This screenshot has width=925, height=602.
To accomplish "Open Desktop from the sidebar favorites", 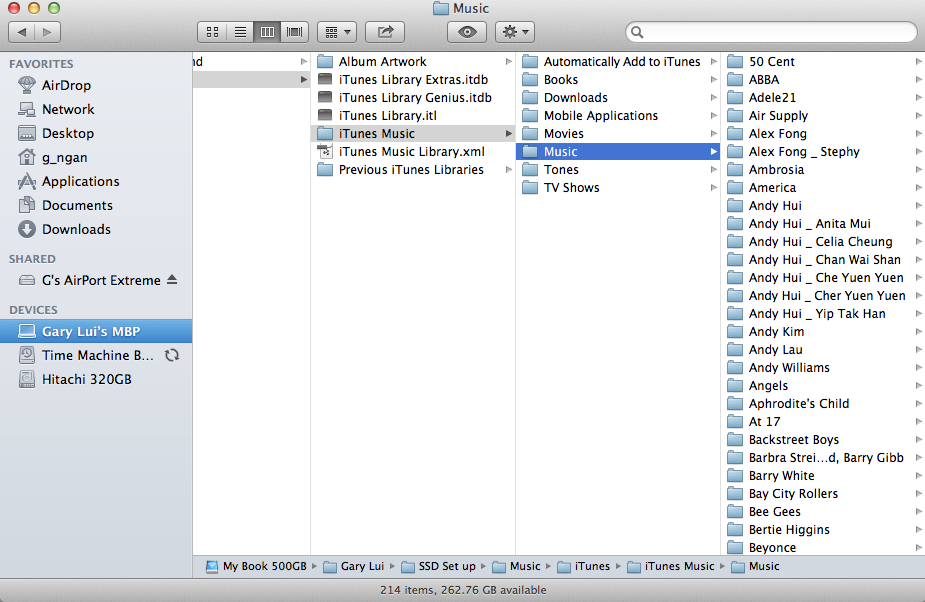I will [x=96, y=133].
